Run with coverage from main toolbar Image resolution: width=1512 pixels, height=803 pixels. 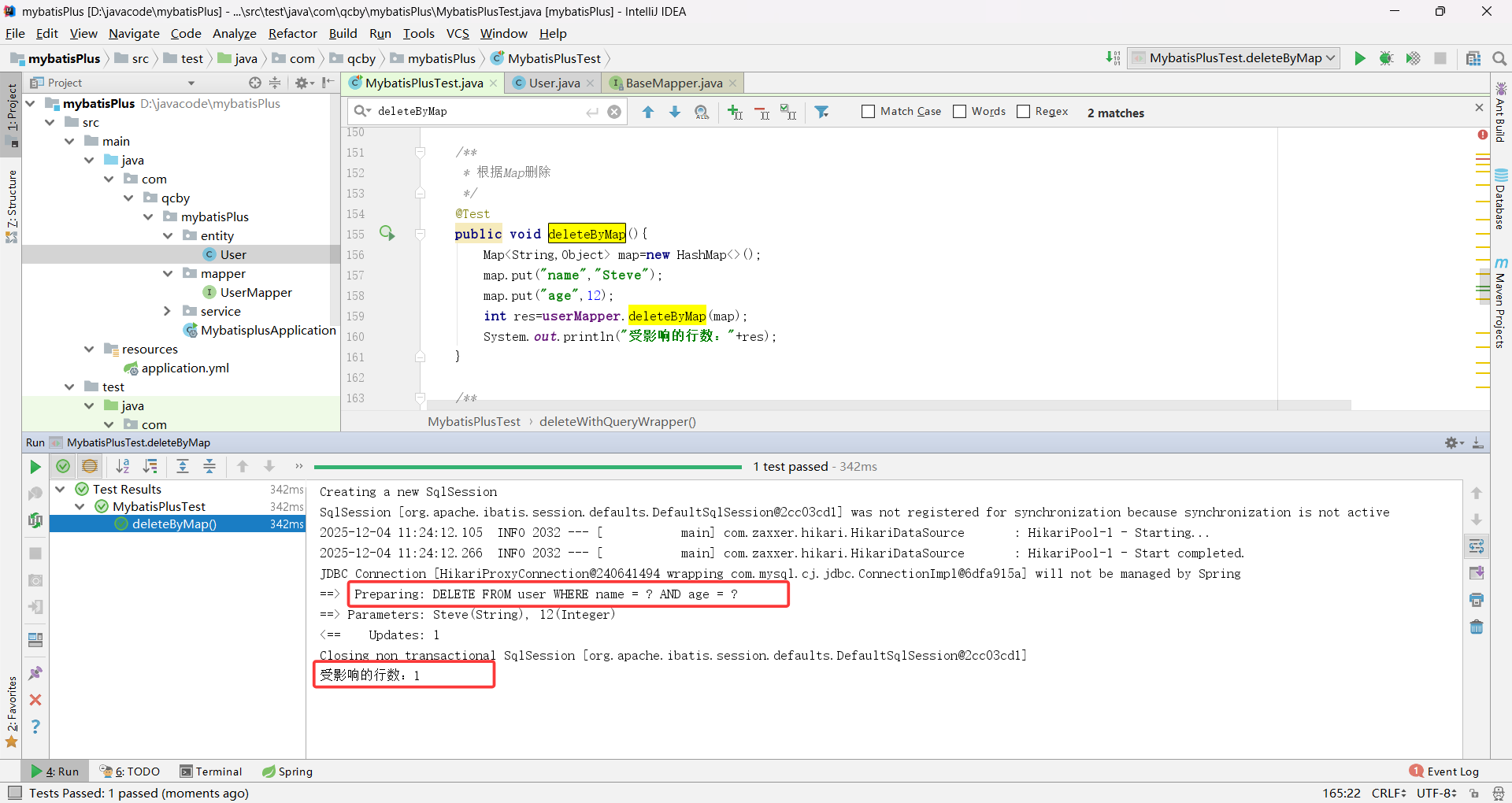tap(1413, 58)
